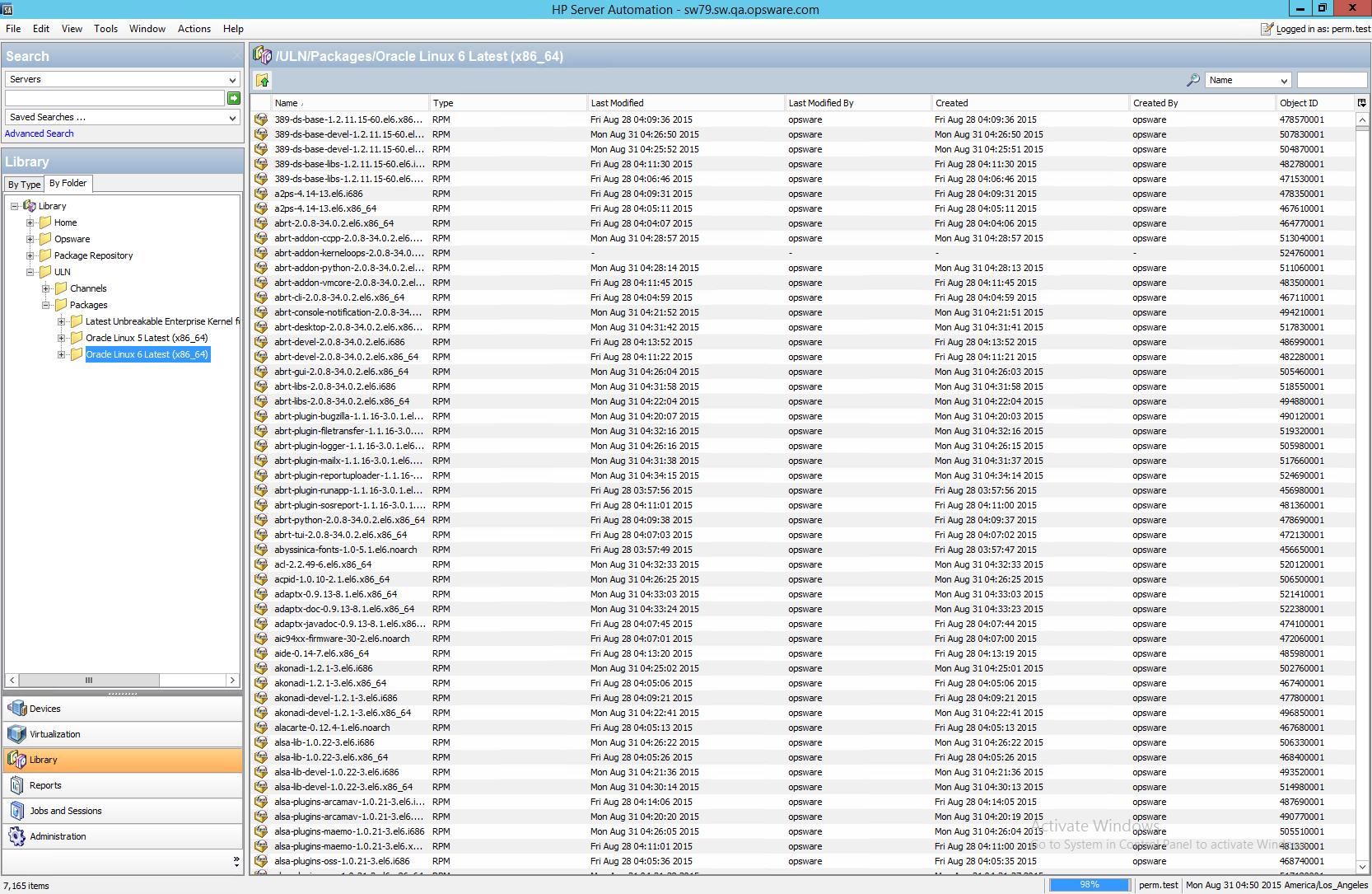The height and width of the screenshot is (894, 1372).
Task: Open the Saved Searches dropdown
Action: tap(233, 118)
